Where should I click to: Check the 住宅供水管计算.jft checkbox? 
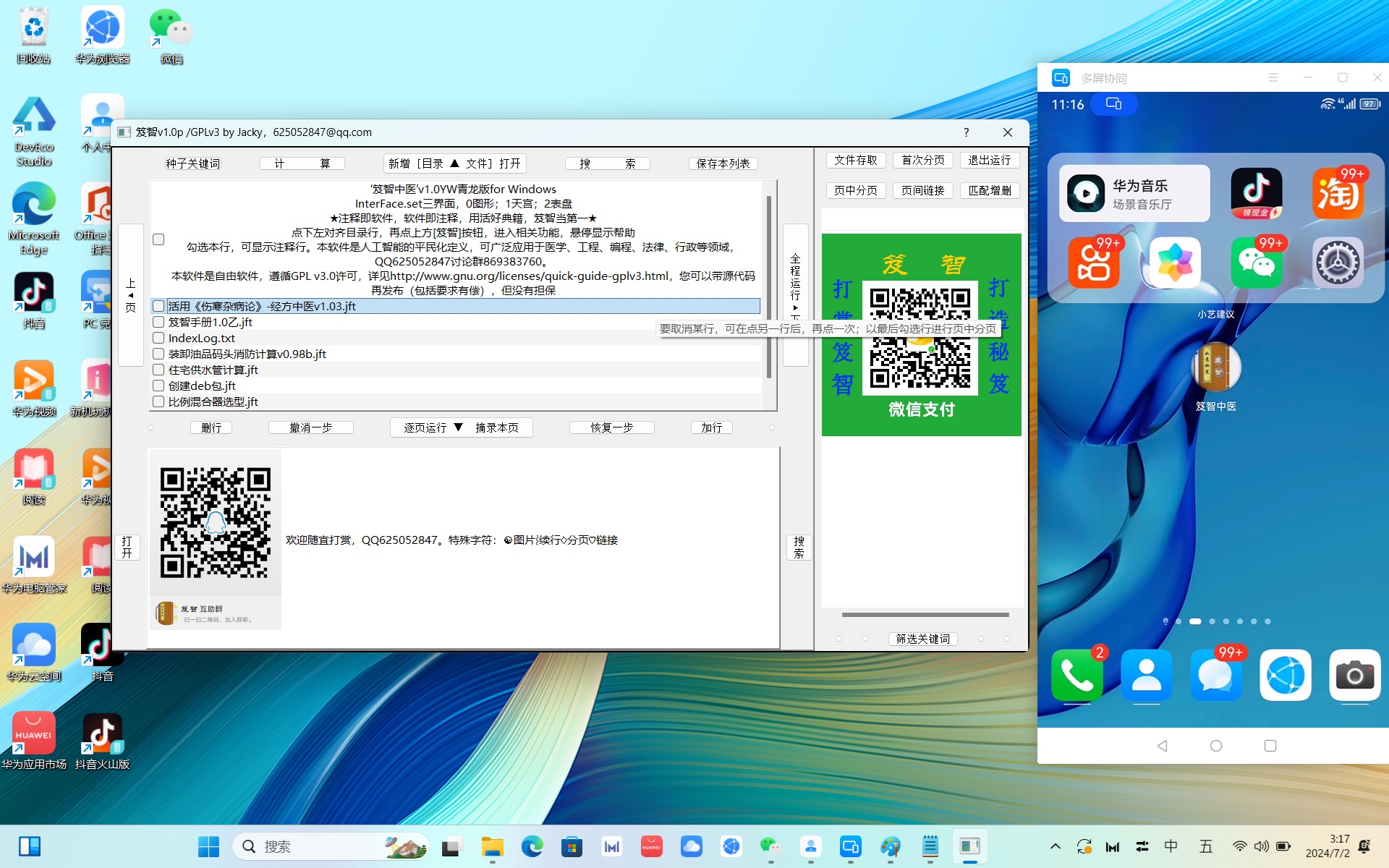[x=158, y=370]
